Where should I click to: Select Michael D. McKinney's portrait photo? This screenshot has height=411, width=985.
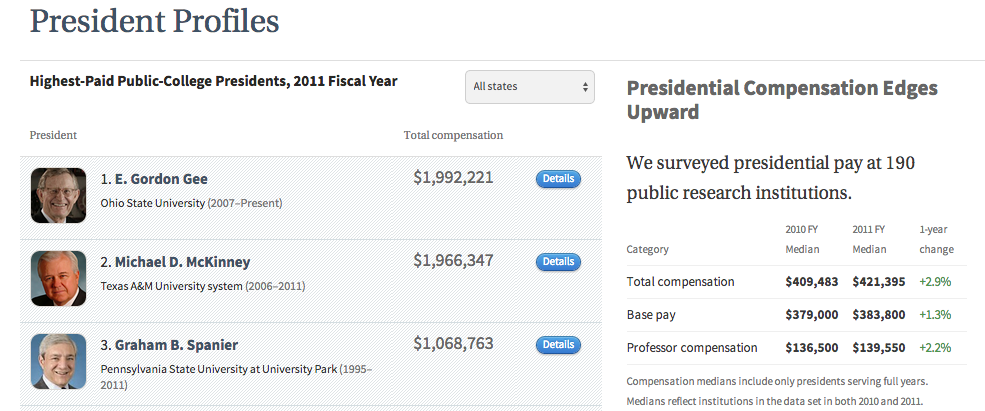[x=59, y=278]
